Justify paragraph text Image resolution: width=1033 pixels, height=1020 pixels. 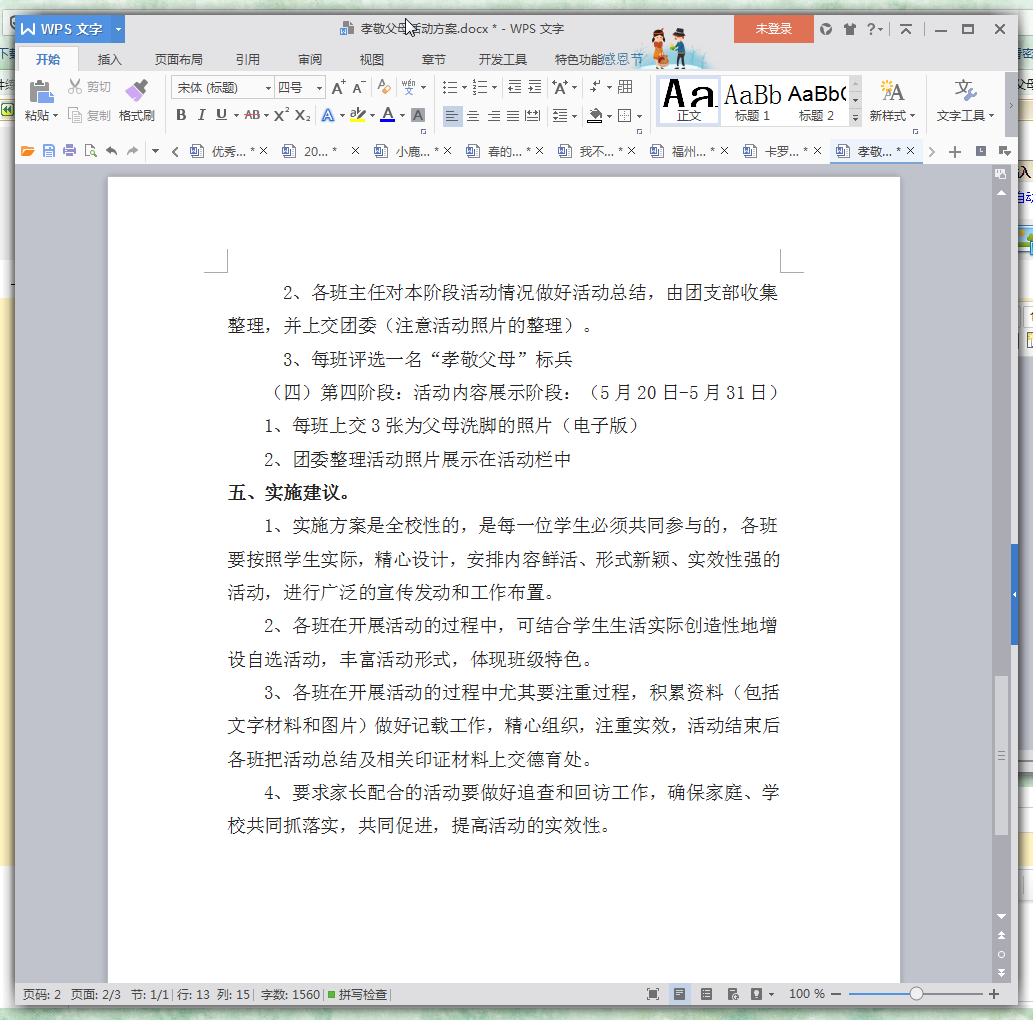tap(513, 116)
